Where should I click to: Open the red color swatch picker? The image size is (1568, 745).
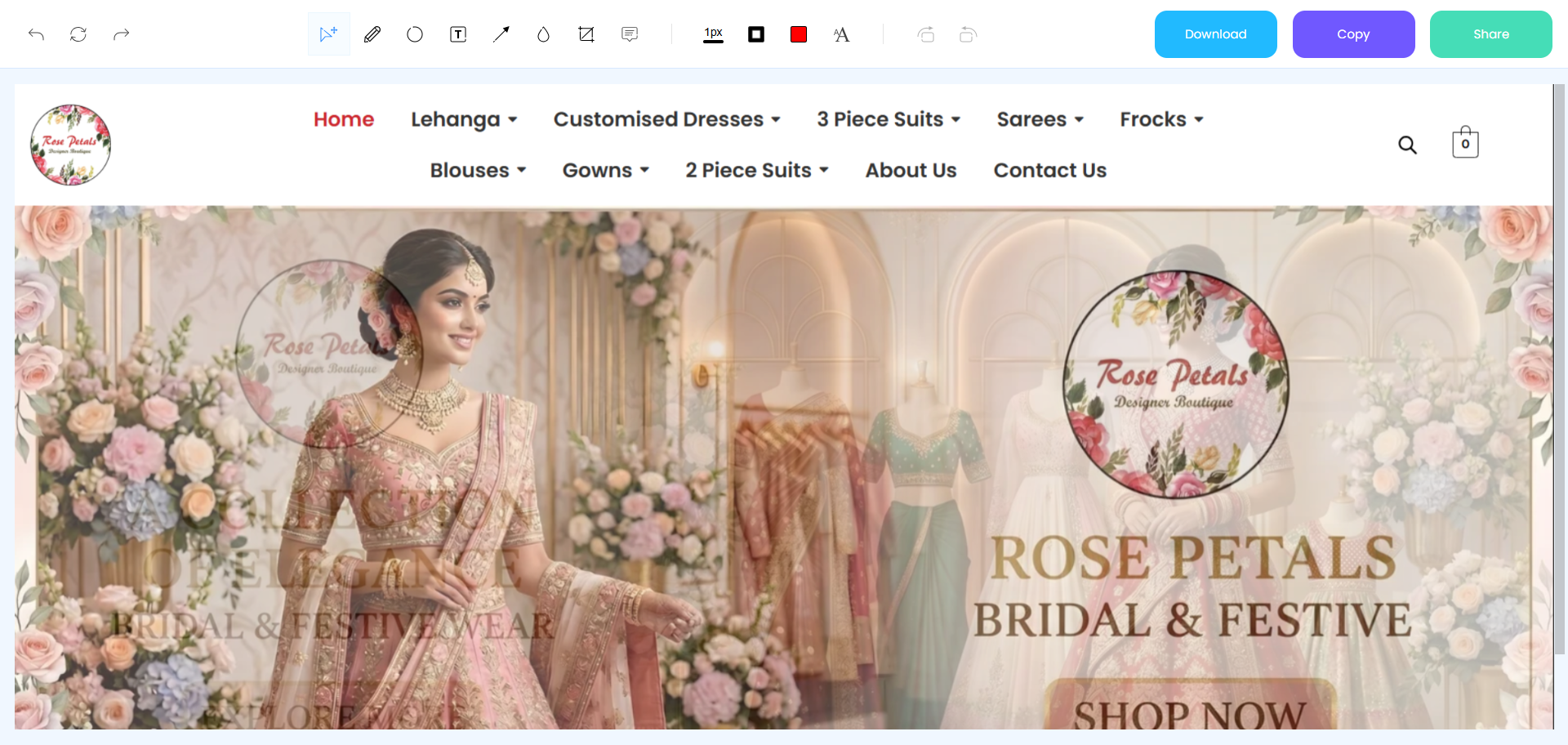pos(799,34)
